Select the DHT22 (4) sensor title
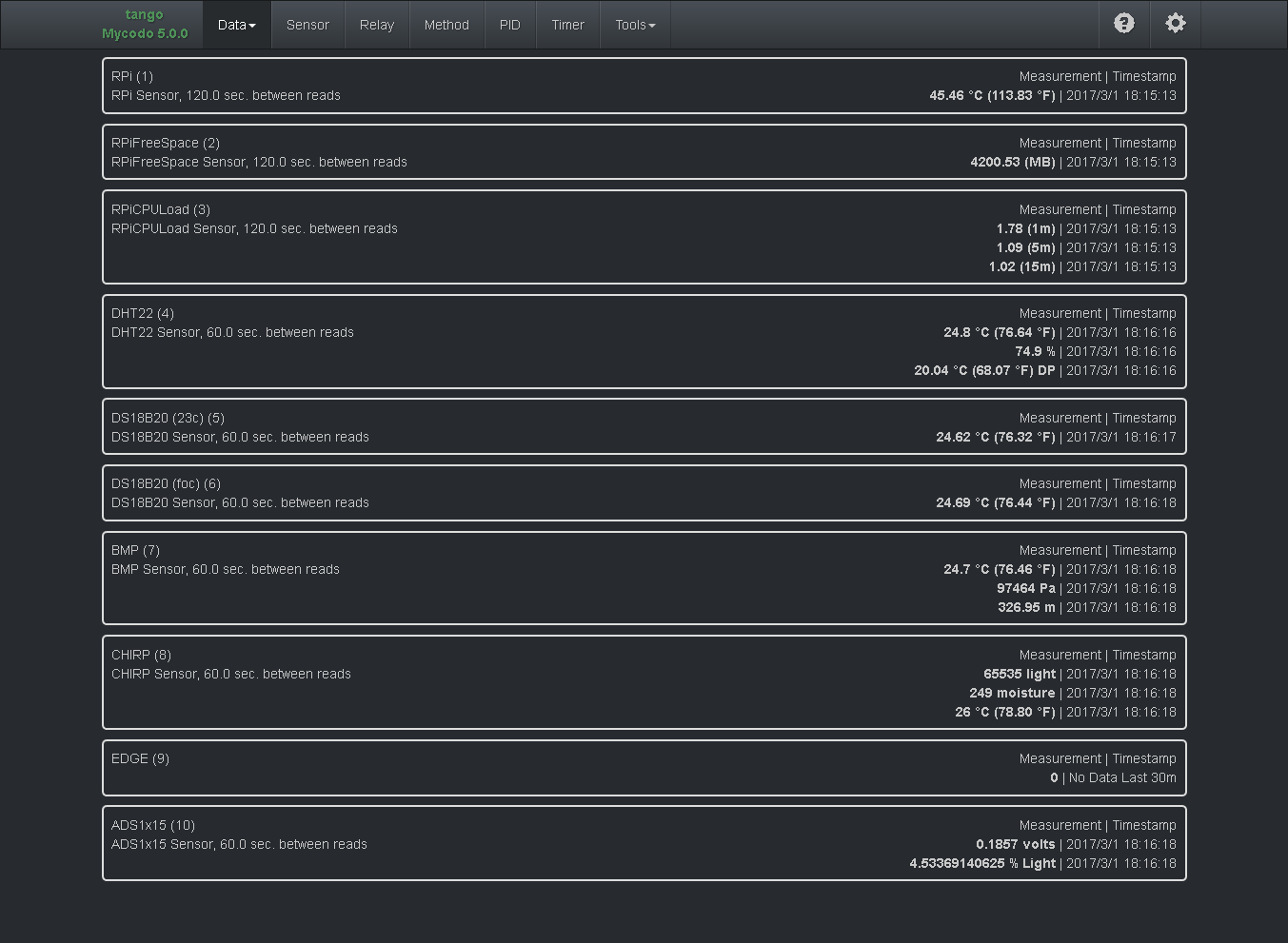Screen dimensions: 1288x943 pos(143,313)
